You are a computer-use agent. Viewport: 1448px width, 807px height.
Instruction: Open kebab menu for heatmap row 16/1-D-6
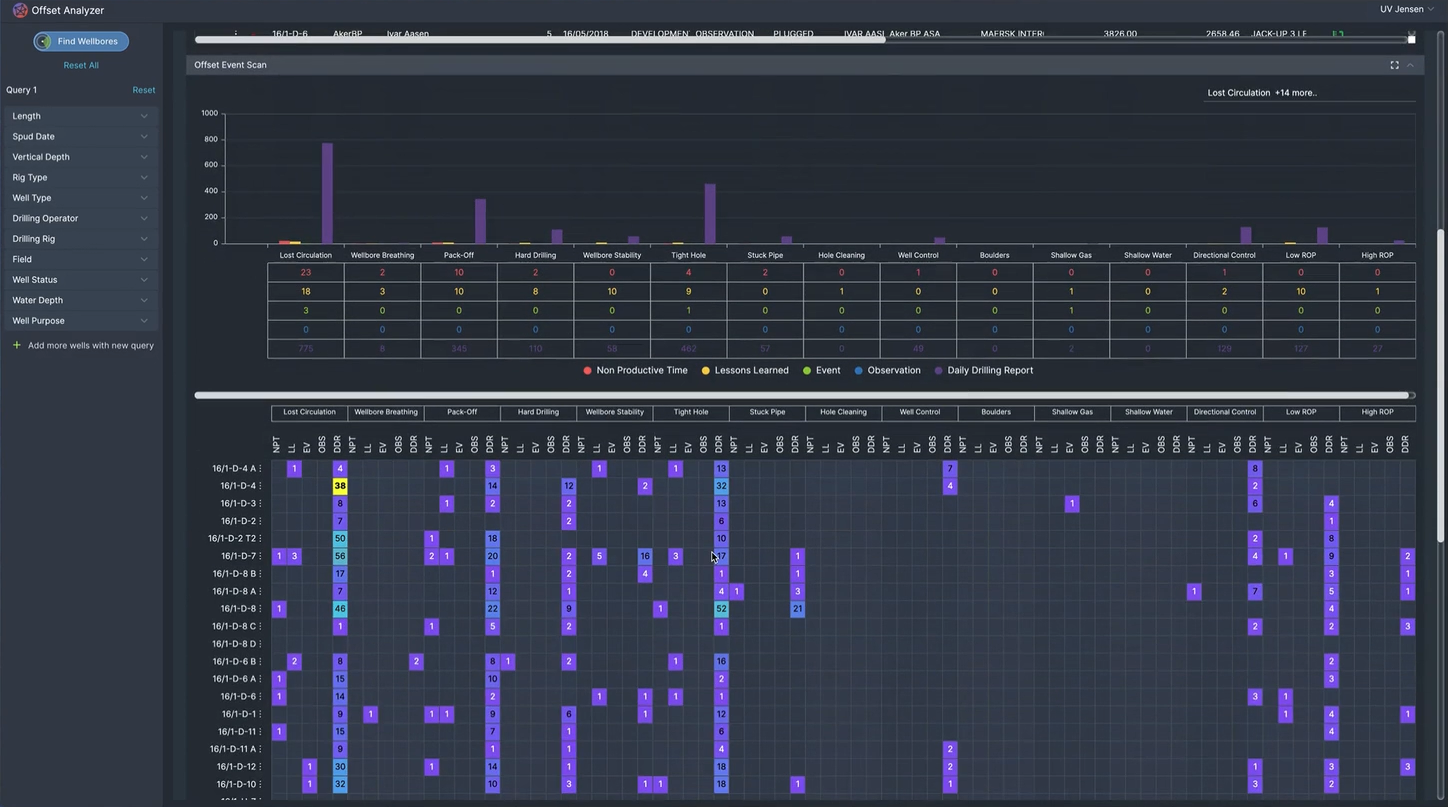[261, 696]
